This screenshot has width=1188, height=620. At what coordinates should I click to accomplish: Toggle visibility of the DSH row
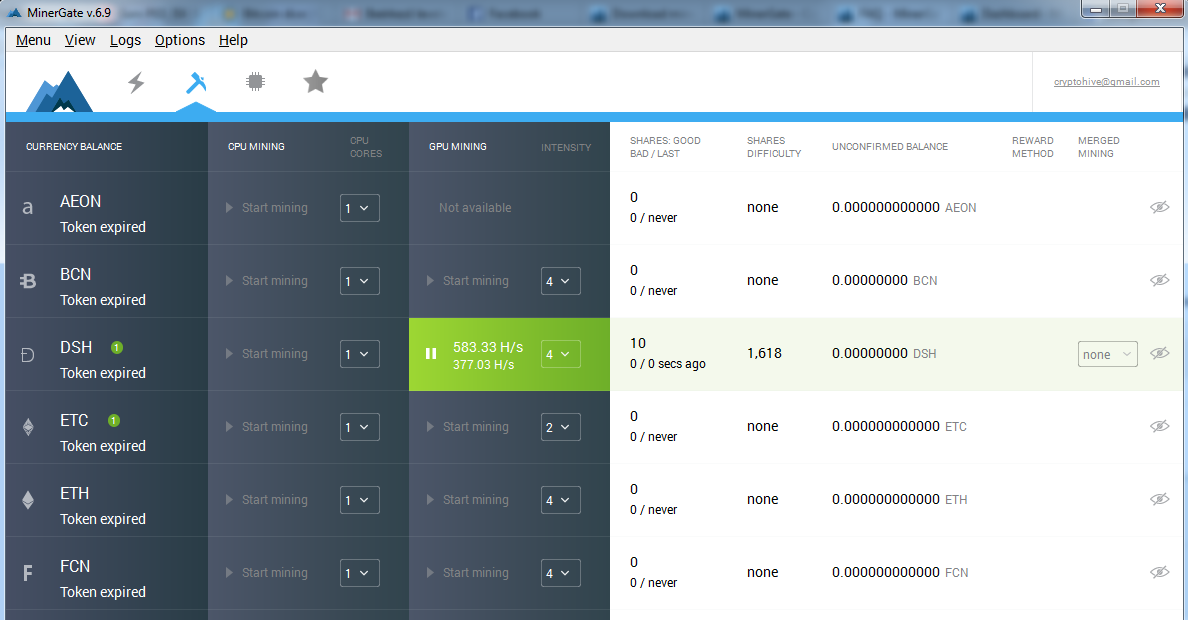1159,353
